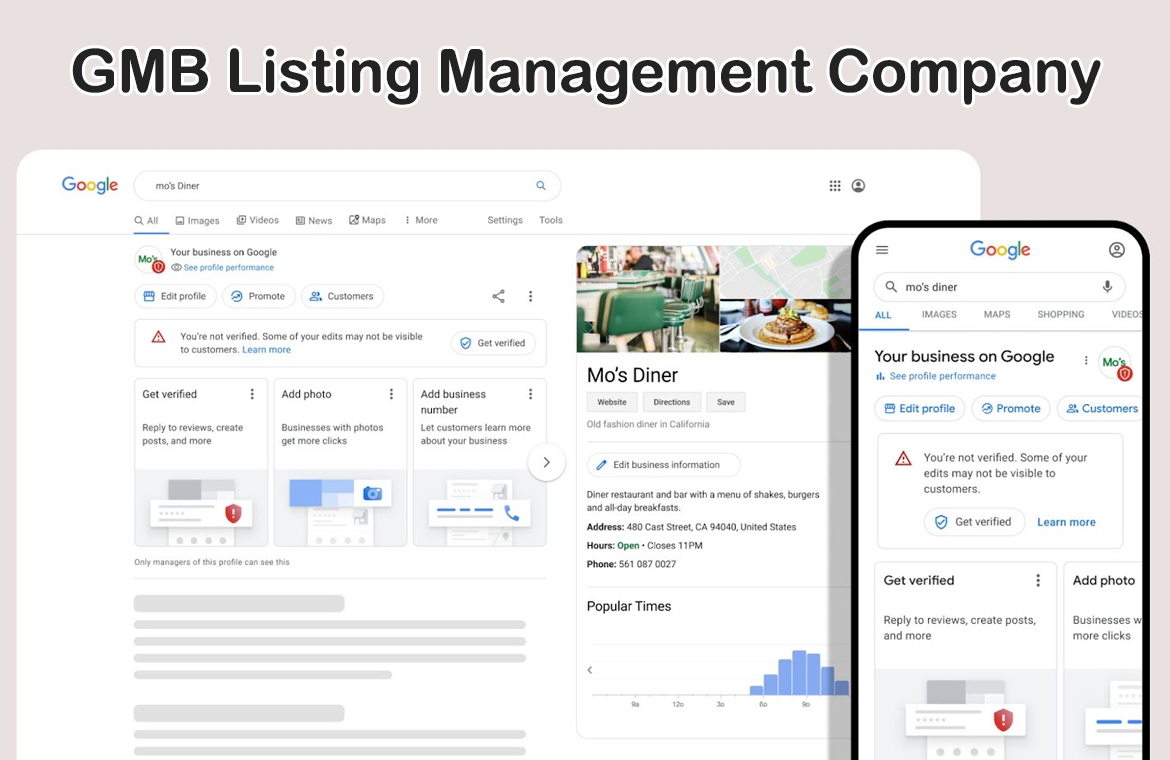Open the account avatar icon in desktop view
This screenshot has height=760, width=1170.
(858, 186)
